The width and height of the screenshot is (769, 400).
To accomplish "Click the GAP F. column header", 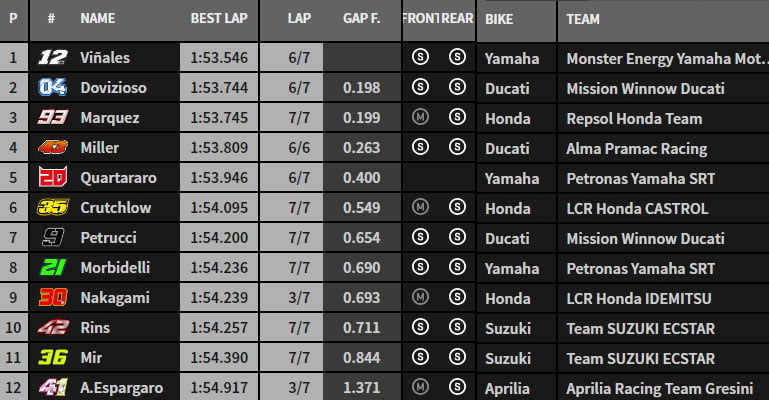I will 360,19.
